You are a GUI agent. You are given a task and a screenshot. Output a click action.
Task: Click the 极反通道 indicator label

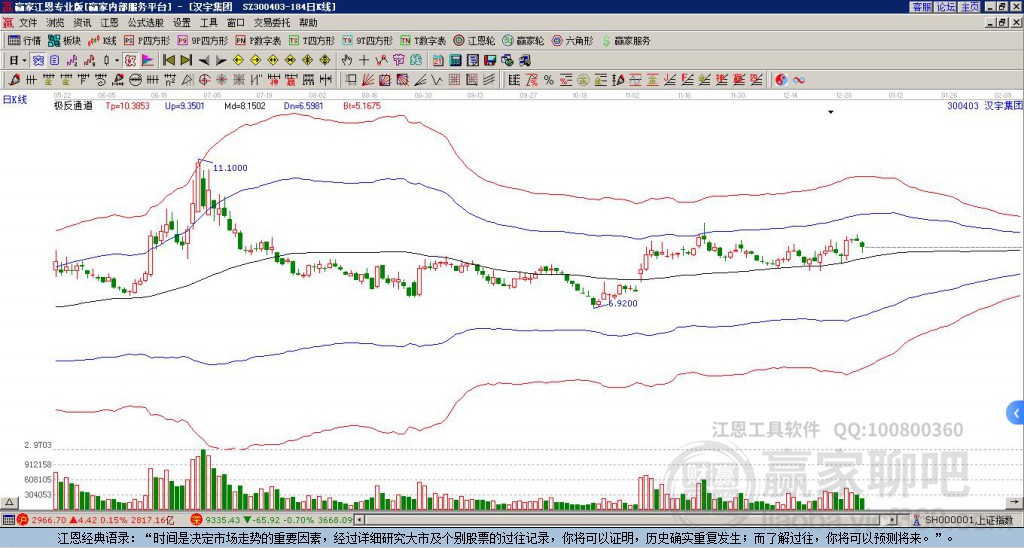tap(73, 105)
